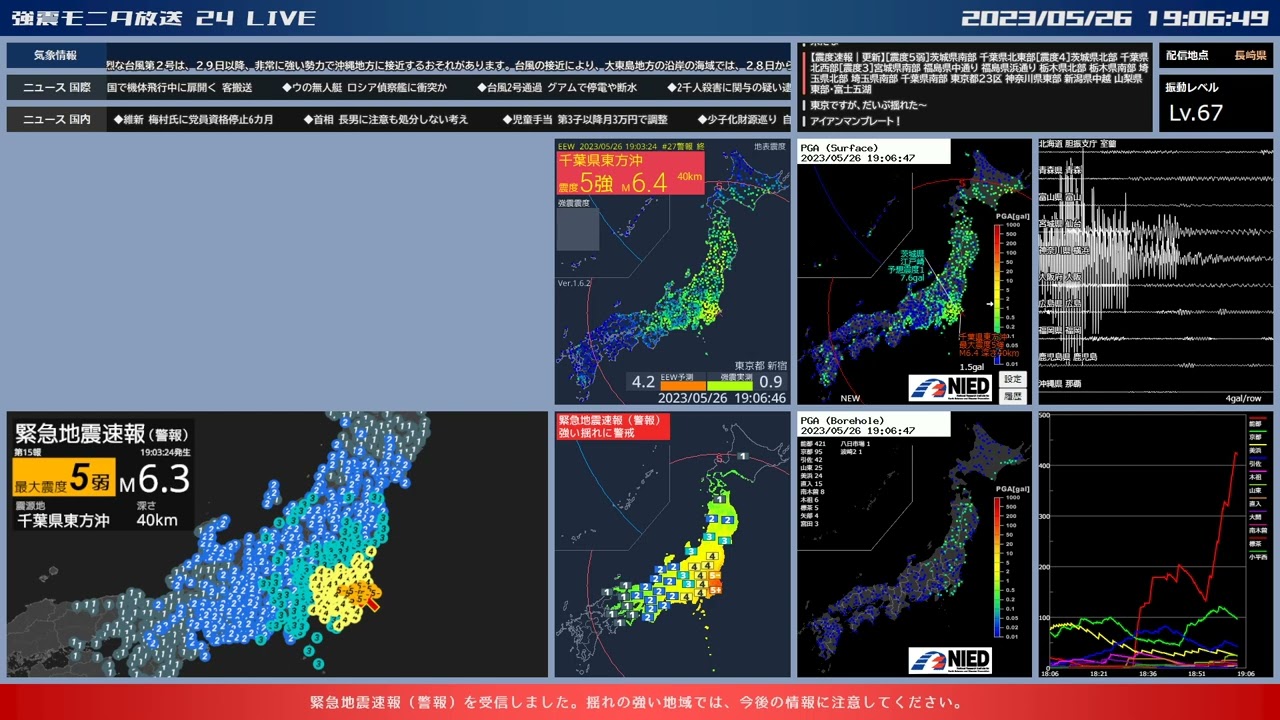
Task: Click the 強い揺れに警戒 warning banner
Action: [x=613, y=427]
